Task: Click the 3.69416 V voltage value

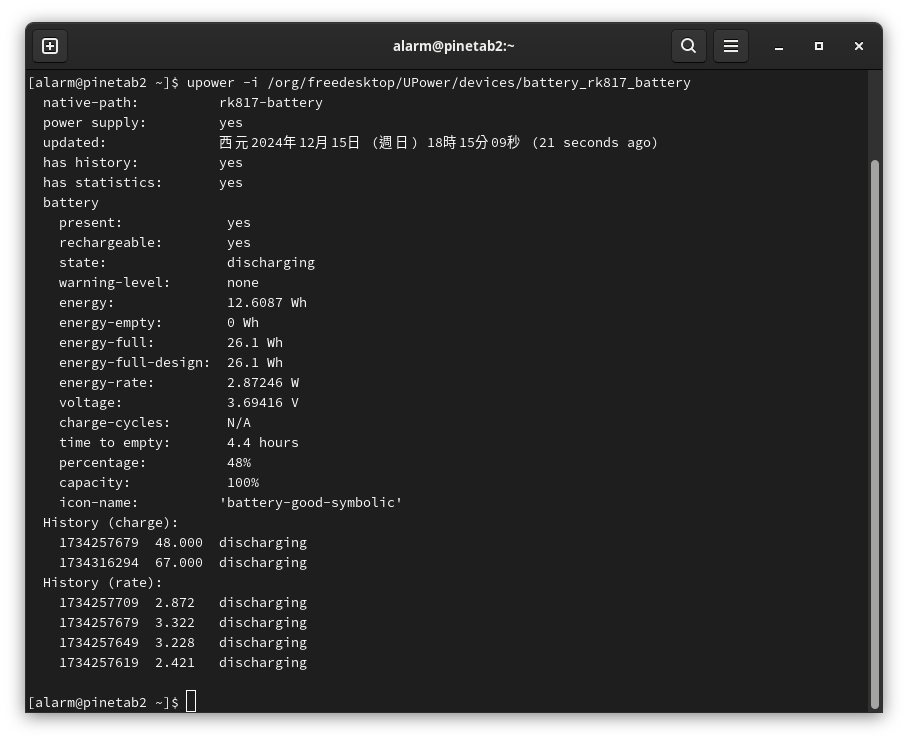Action: click(263, 402)
